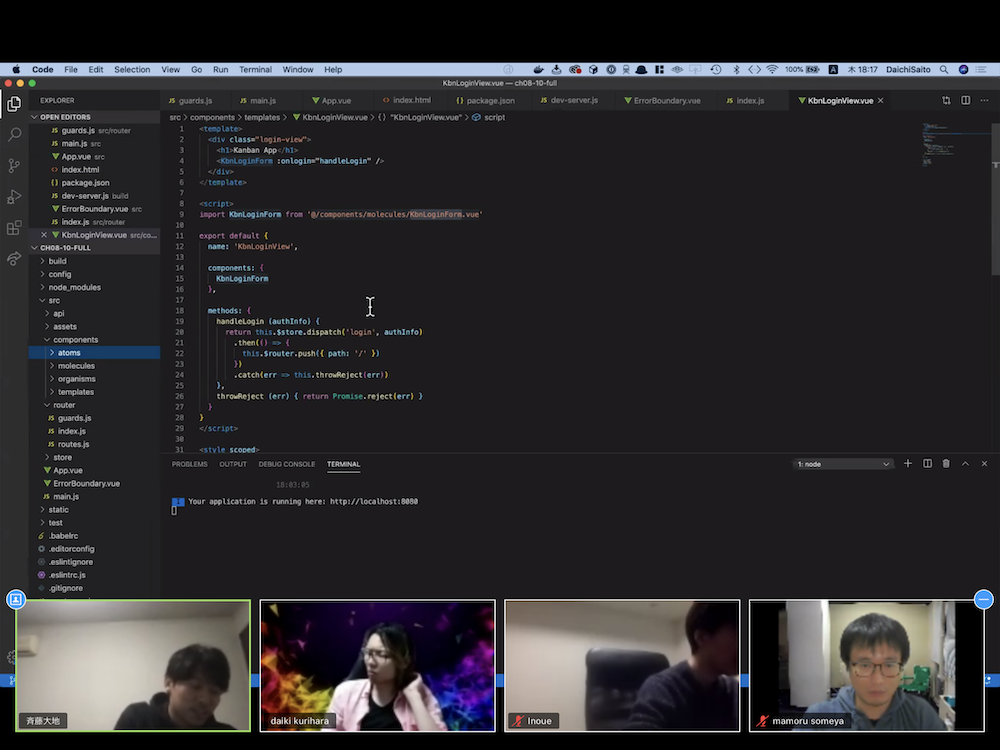This screenshot has width=1000, height=750.
Task: Collapse the router folder
Action: pos(94,405)
